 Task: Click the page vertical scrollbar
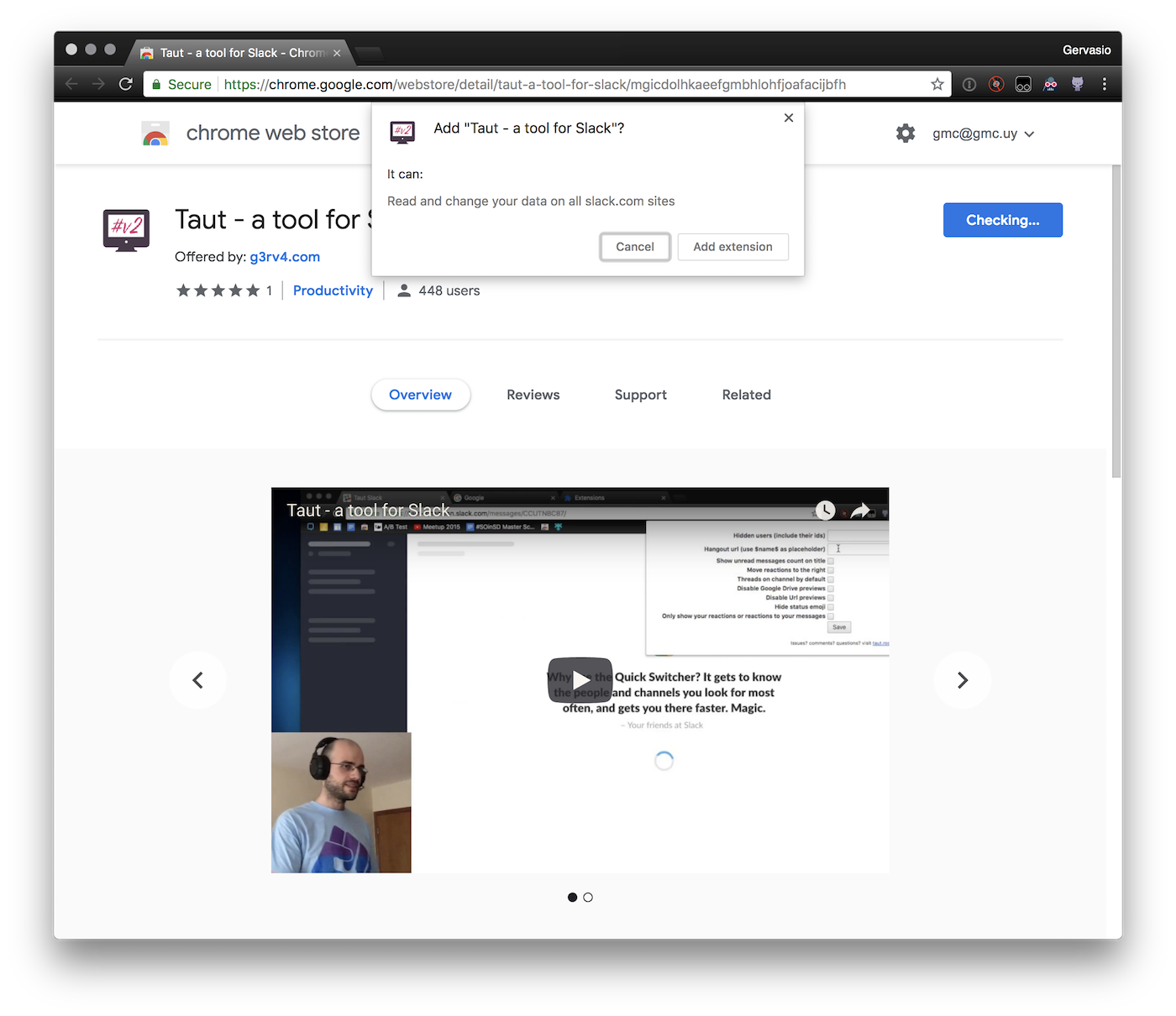pyautogui.click(x=1116, y=321)
